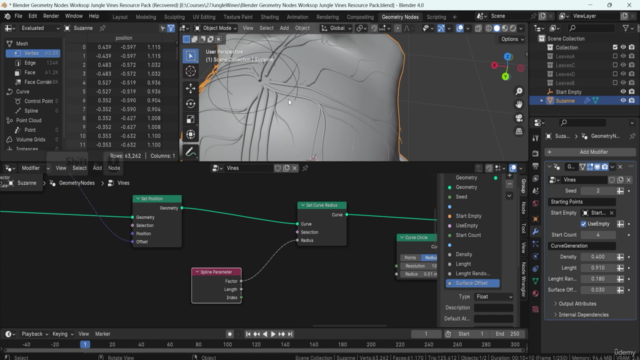Toggle the X-ray viewport button
The height and width of the screenshot is (360, 640).
pyautogui.click(x=478, y=28)
